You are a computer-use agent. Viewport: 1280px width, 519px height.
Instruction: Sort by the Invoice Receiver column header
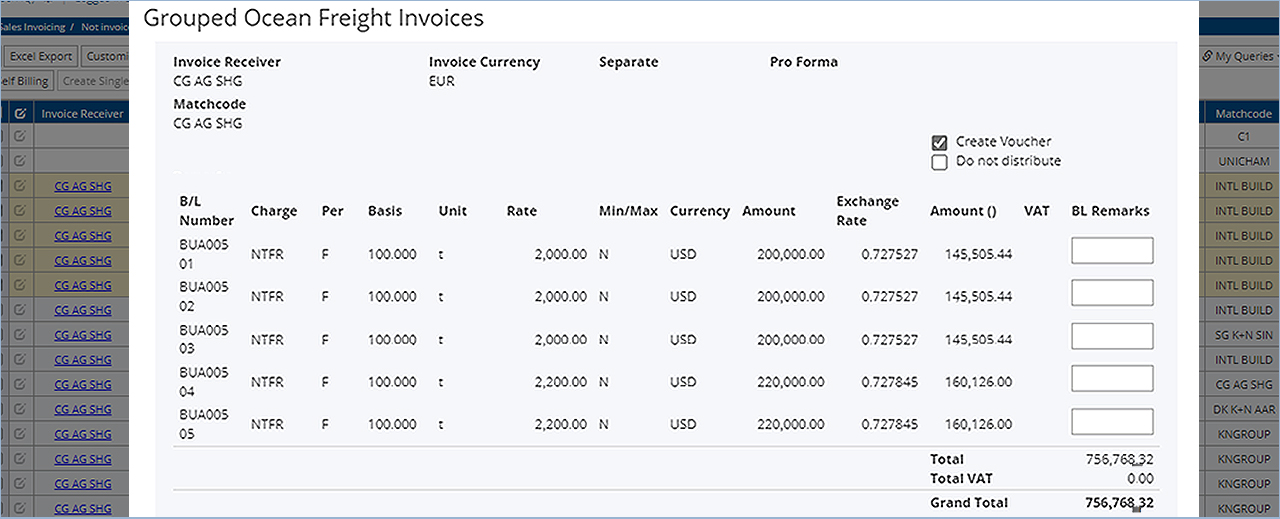pyautogui.click(x=83, y=114)
